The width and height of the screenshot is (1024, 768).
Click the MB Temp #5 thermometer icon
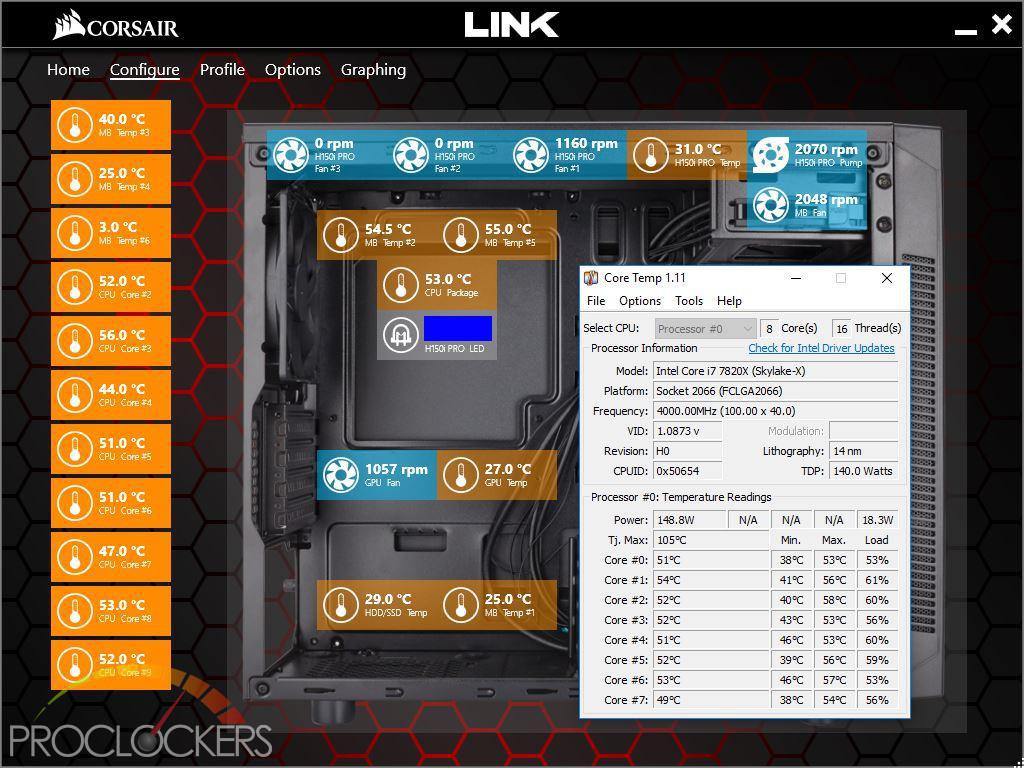click(x=460, y=235)
